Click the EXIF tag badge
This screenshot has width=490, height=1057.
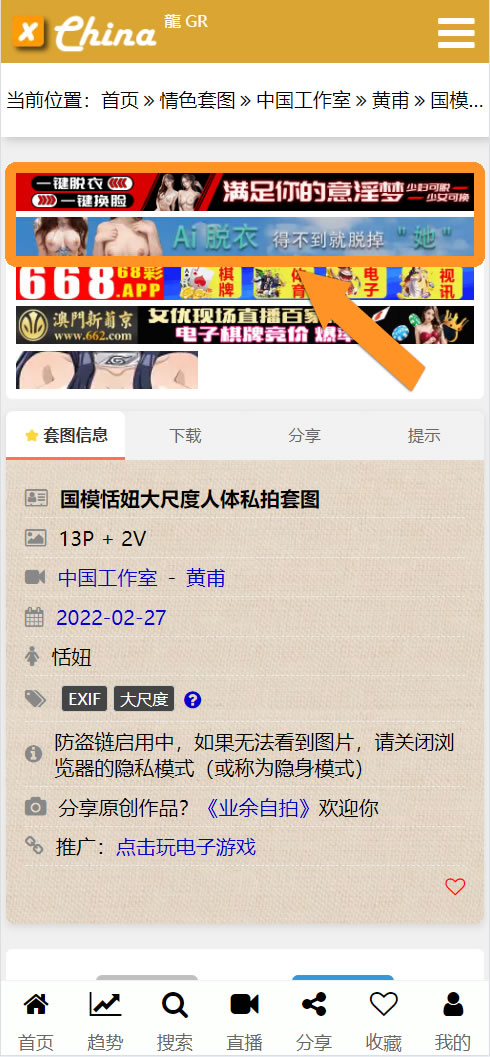click(x=85, y=700)
